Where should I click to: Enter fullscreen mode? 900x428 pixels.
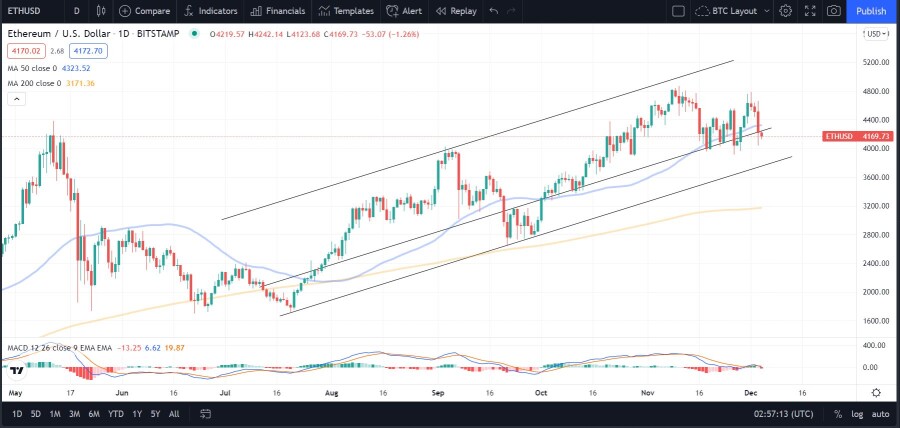click(810, 11)
